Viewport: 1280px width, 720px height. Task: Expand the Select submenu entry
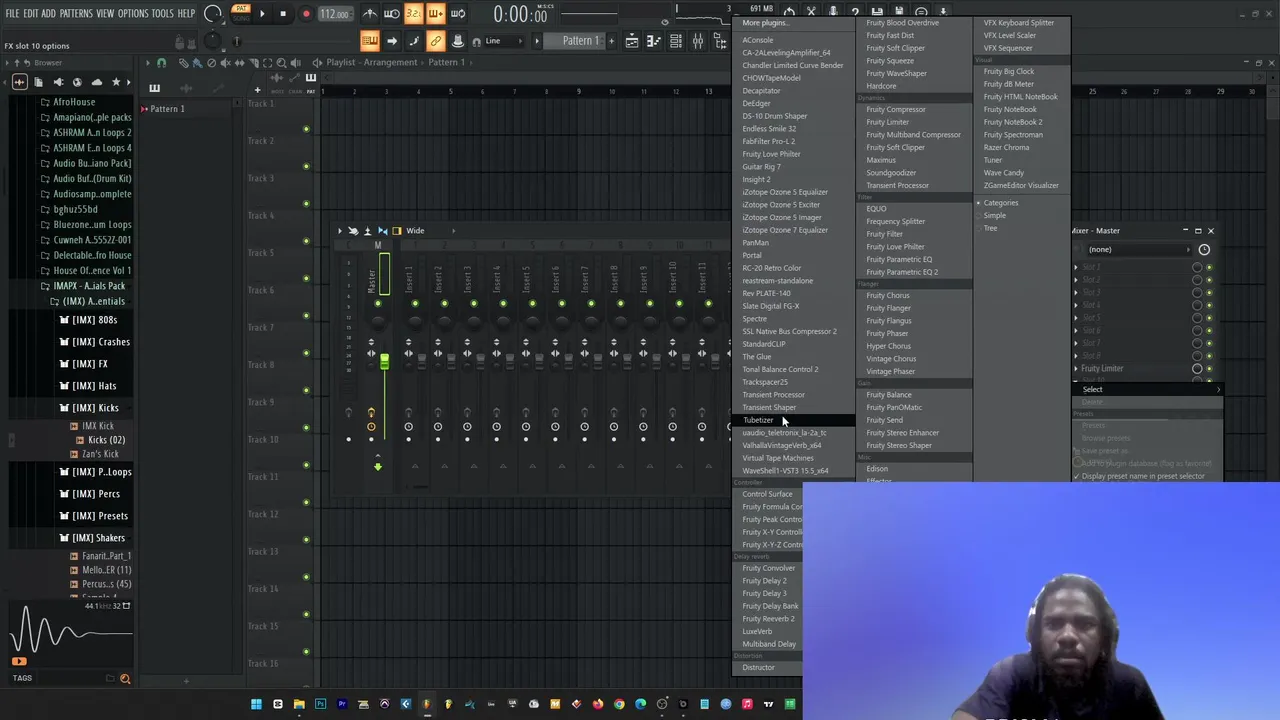[1148, 390]
